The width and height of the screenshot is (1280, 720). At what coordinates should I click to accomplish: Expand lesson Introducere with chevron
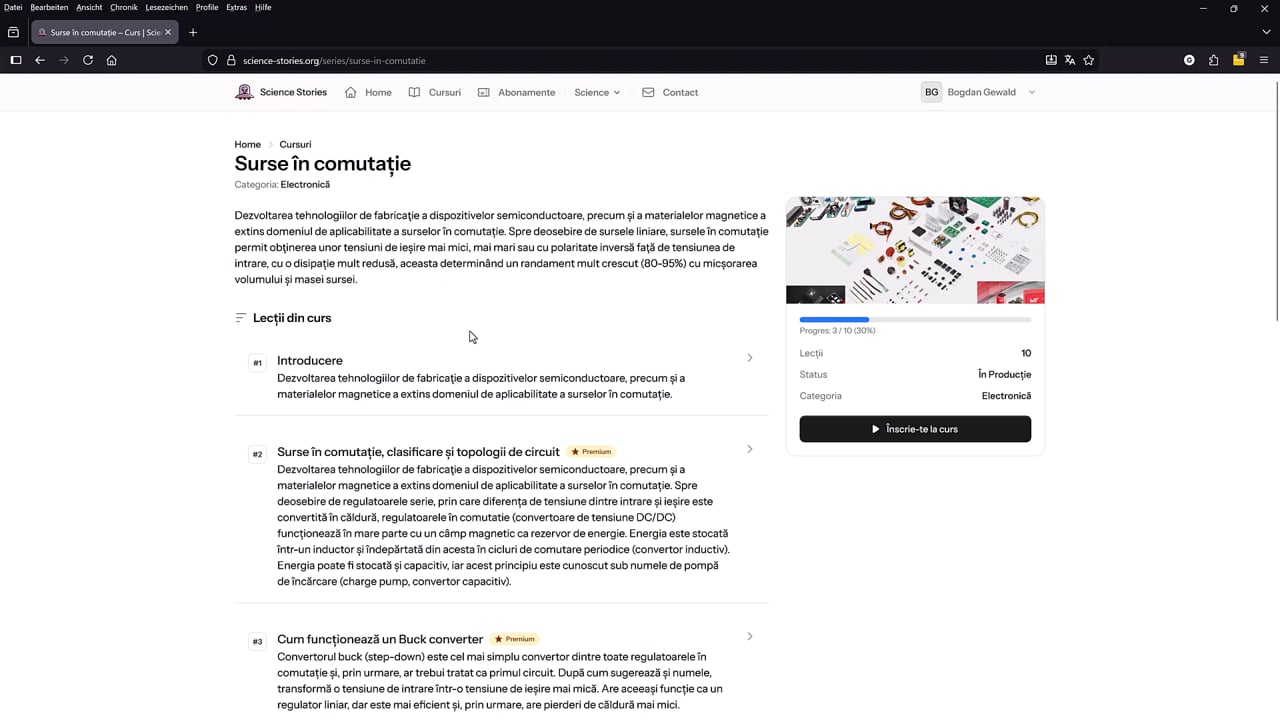(x=750, y=358)
